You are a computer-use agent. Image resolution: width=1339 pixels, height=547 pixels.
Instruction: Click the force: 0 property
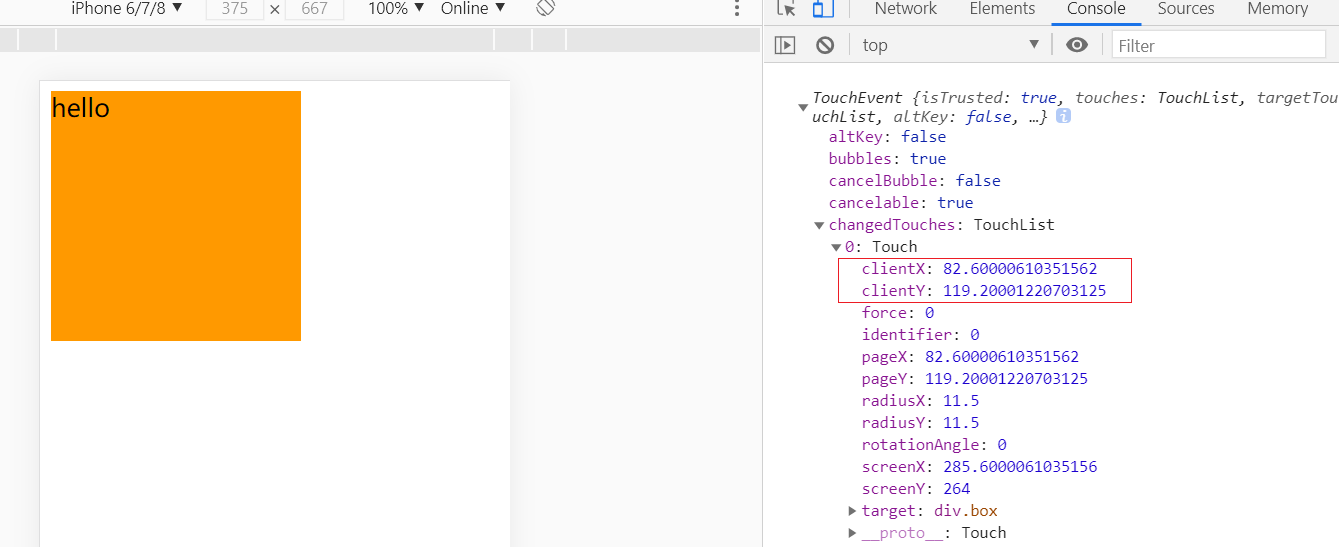897,313
